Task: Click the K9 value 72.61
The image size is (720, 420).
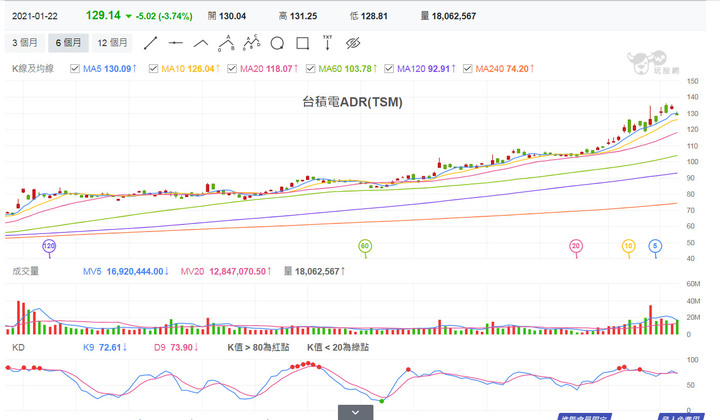Action: [x=110, y=347]
